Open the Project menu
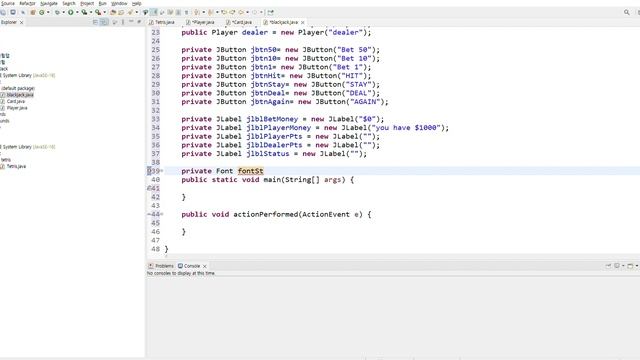Image resolution: width=640 pixels, height=360 pixels. coord(87,3)
